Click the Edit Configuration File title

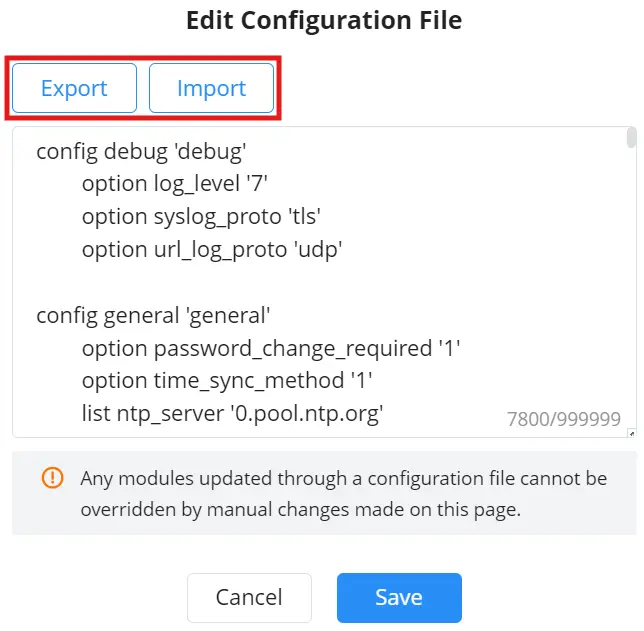[324, 21]
